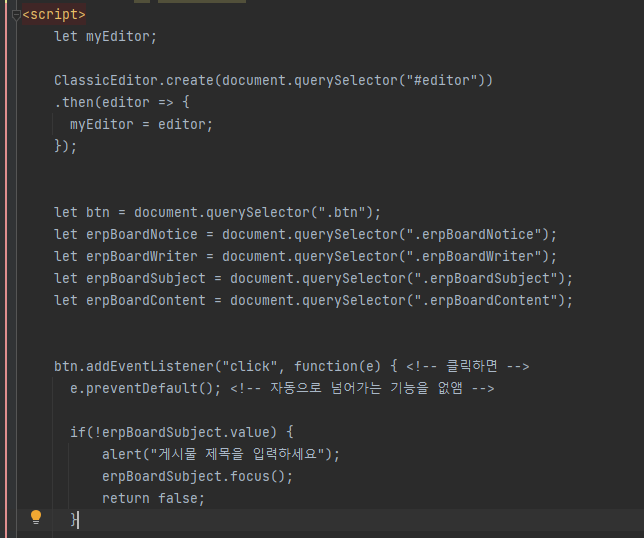Click the <script> opening tag

(54, 14)
